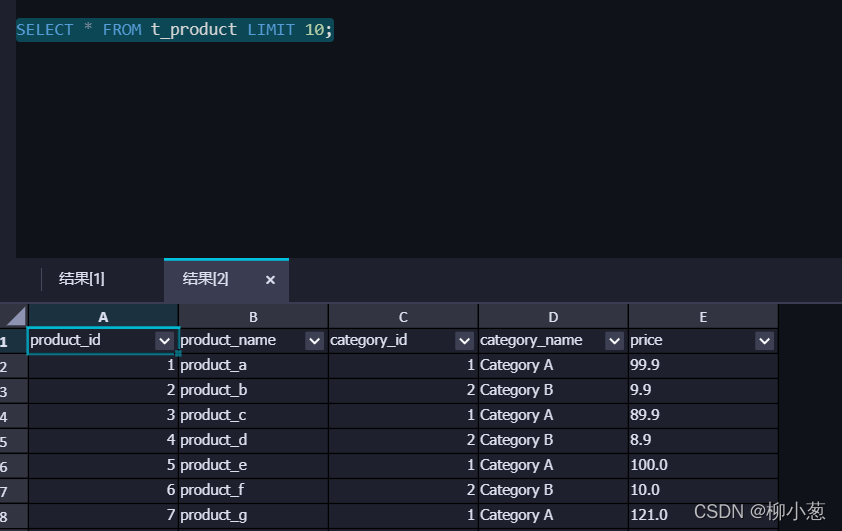Select column C header
The image size is (842, 531).
pos(403,317)
